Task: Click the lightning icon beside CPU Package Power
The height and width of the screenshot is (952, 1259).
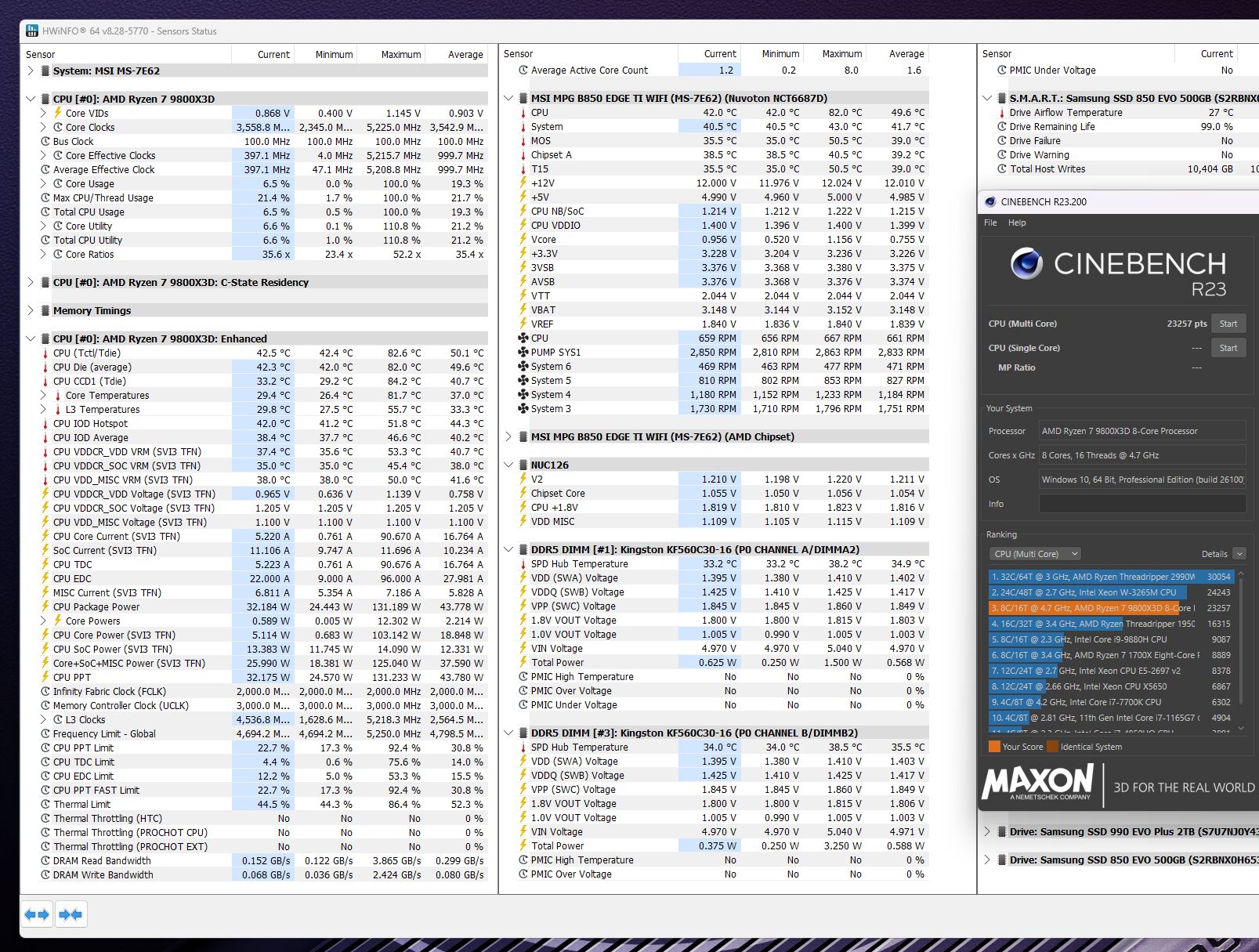Action: [45, 606]
